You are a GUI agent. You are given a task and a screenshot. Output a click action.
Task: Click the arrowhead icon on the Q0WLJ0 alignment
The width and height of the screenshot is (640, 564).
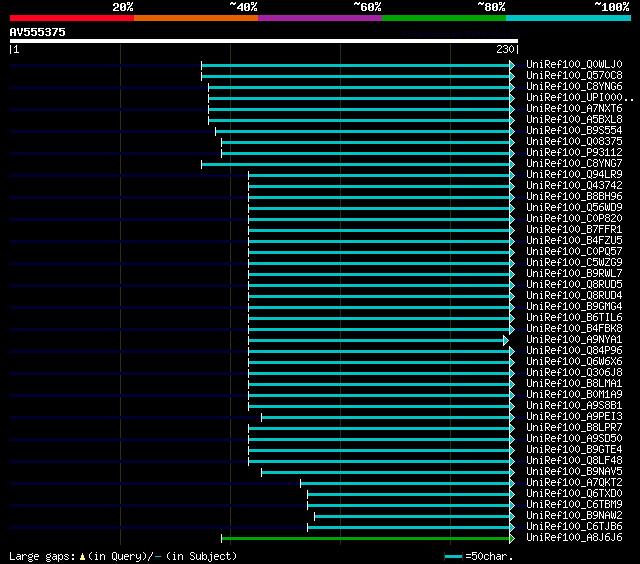pos(512,65)
